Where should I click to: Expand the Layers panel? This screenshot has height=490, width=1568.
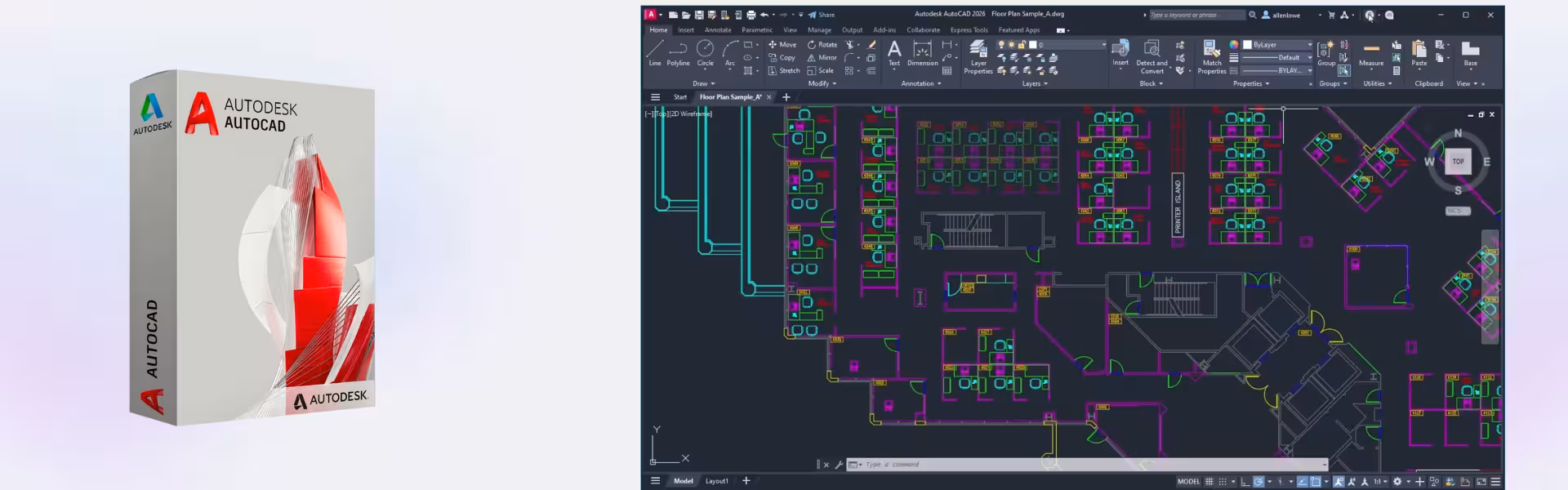[x=1035, y=83]
